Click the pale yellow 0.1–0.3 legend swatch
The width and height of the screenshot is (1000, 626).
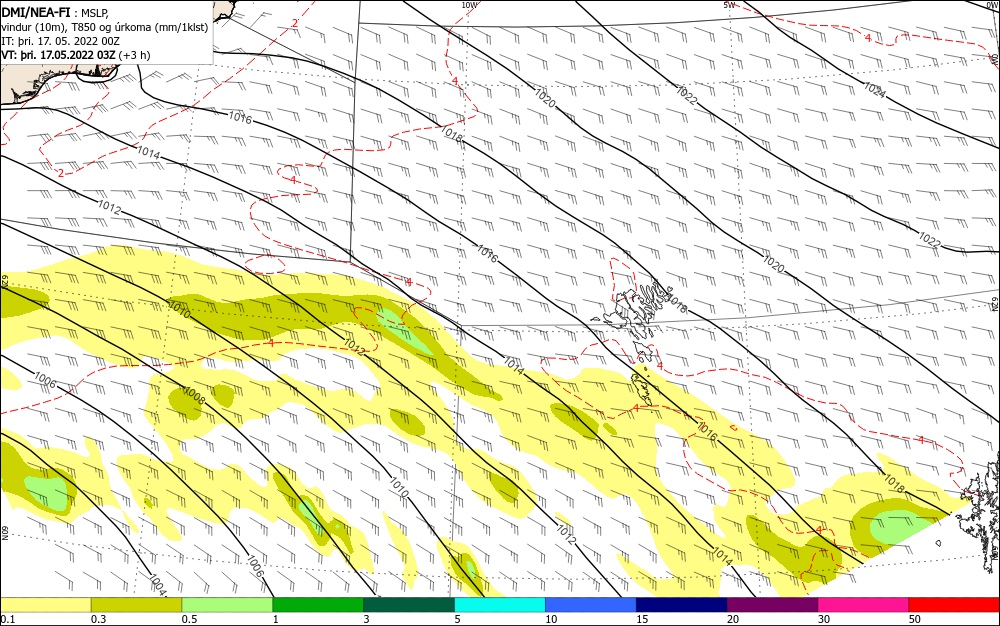[46, 605]
